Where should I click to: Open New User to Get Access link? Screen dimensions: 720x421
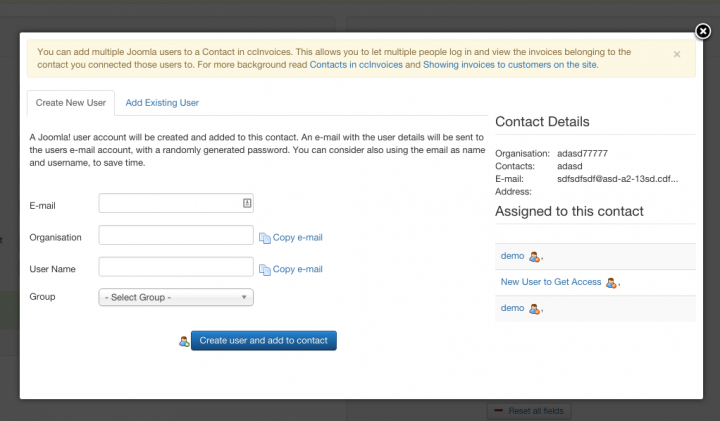click(x=551, y=282)
